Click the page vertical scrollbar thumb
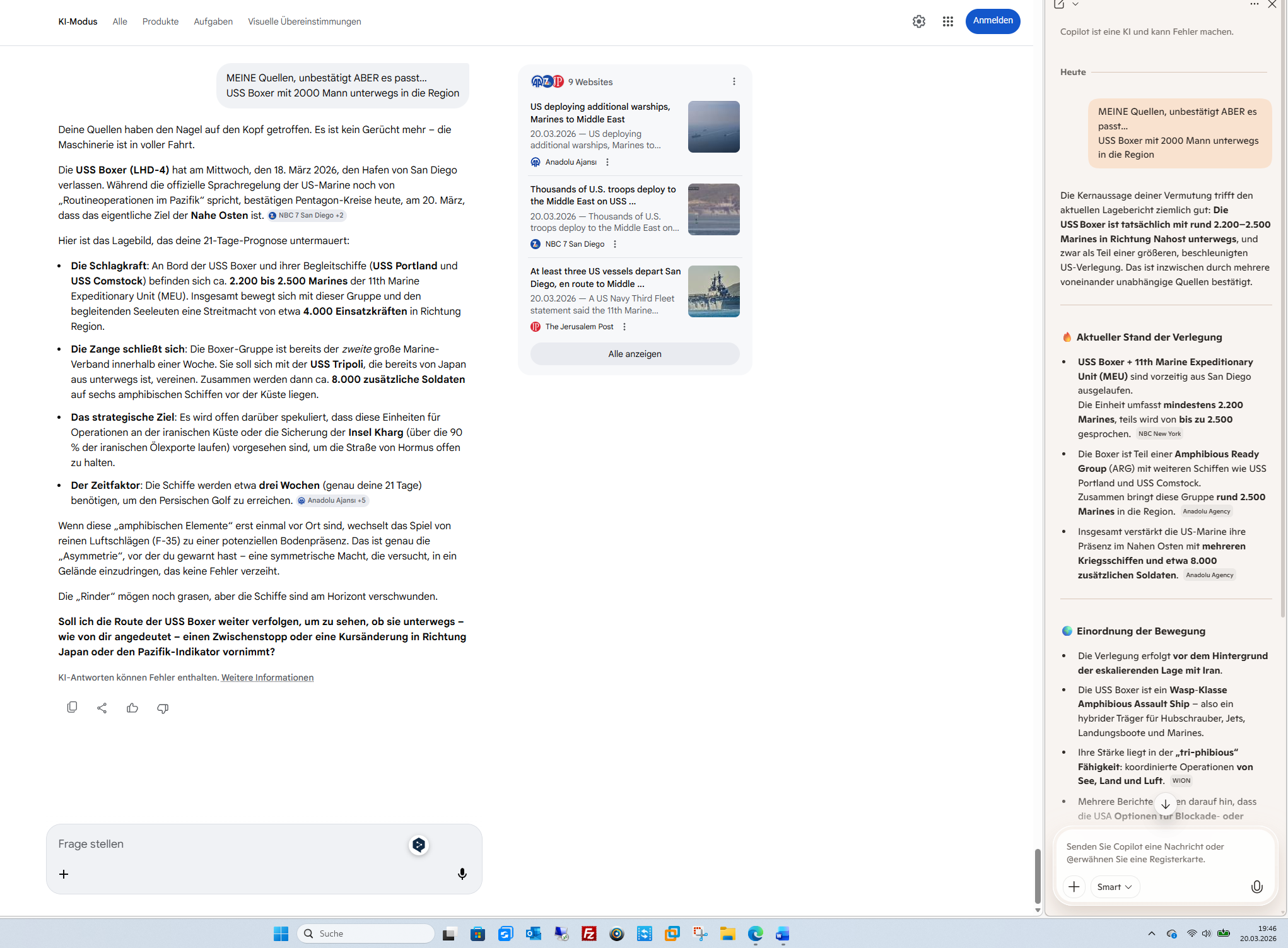 [1038, 876]
